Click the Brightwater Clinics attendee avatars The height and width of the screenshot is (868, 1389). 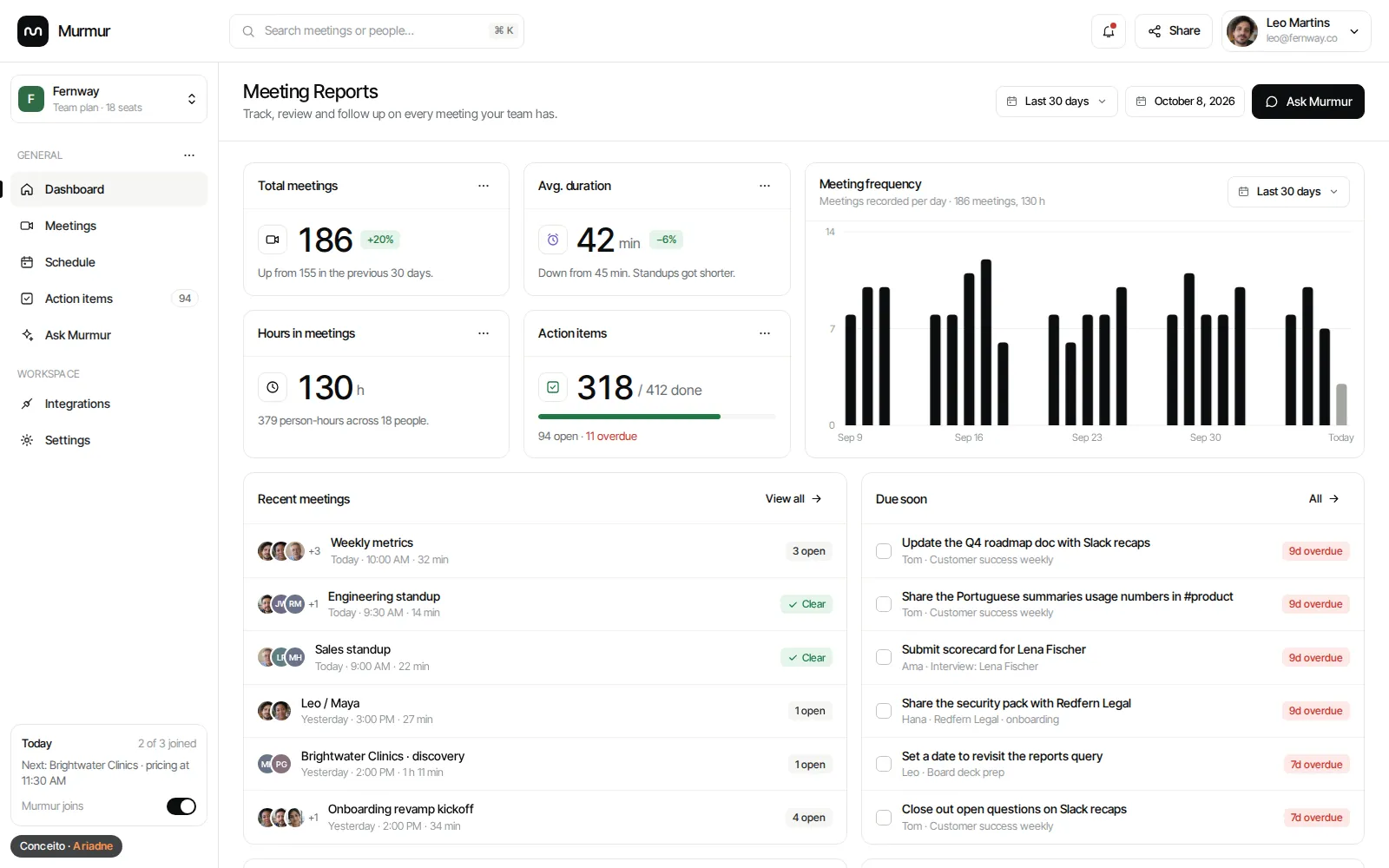click(x=274, y=765)
